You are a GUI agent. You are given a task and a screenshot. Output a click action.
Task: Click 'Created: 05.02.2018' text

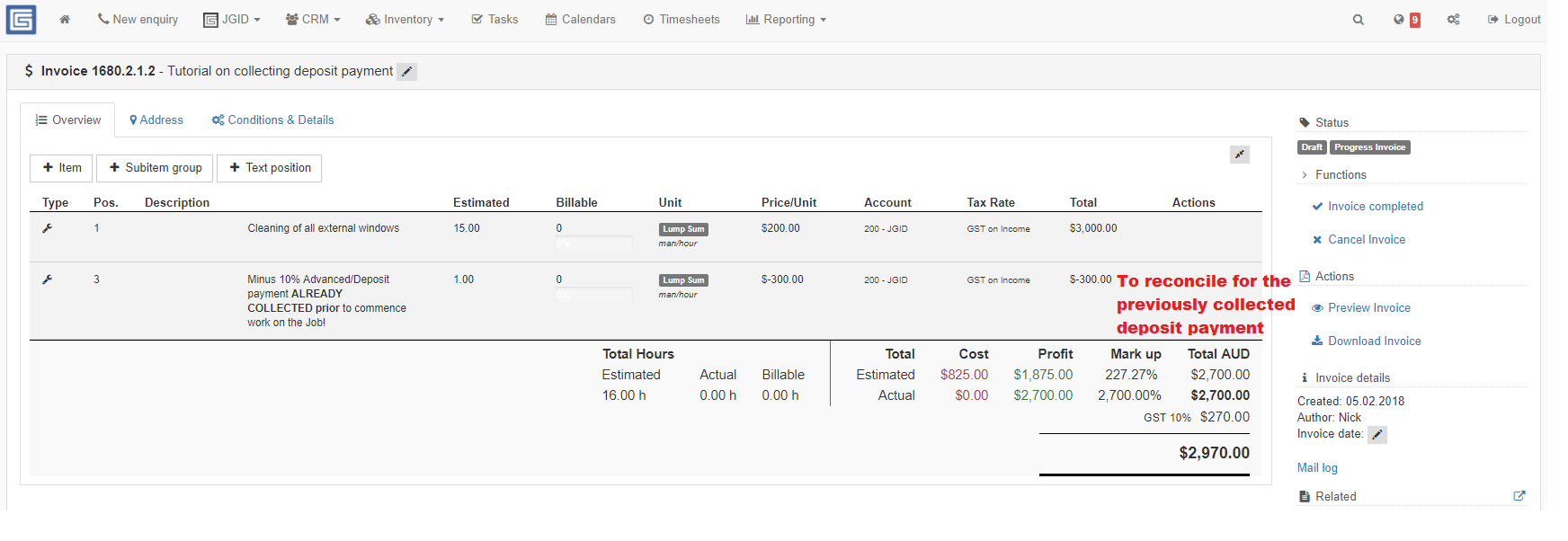[1350, 402]
